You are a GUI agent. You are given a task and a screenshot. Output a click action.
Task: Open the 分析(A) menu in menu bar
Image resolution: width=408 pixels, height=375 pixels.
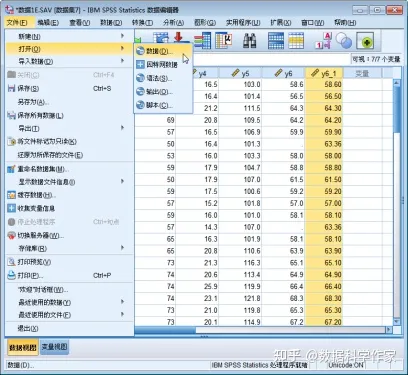(173, 23)
